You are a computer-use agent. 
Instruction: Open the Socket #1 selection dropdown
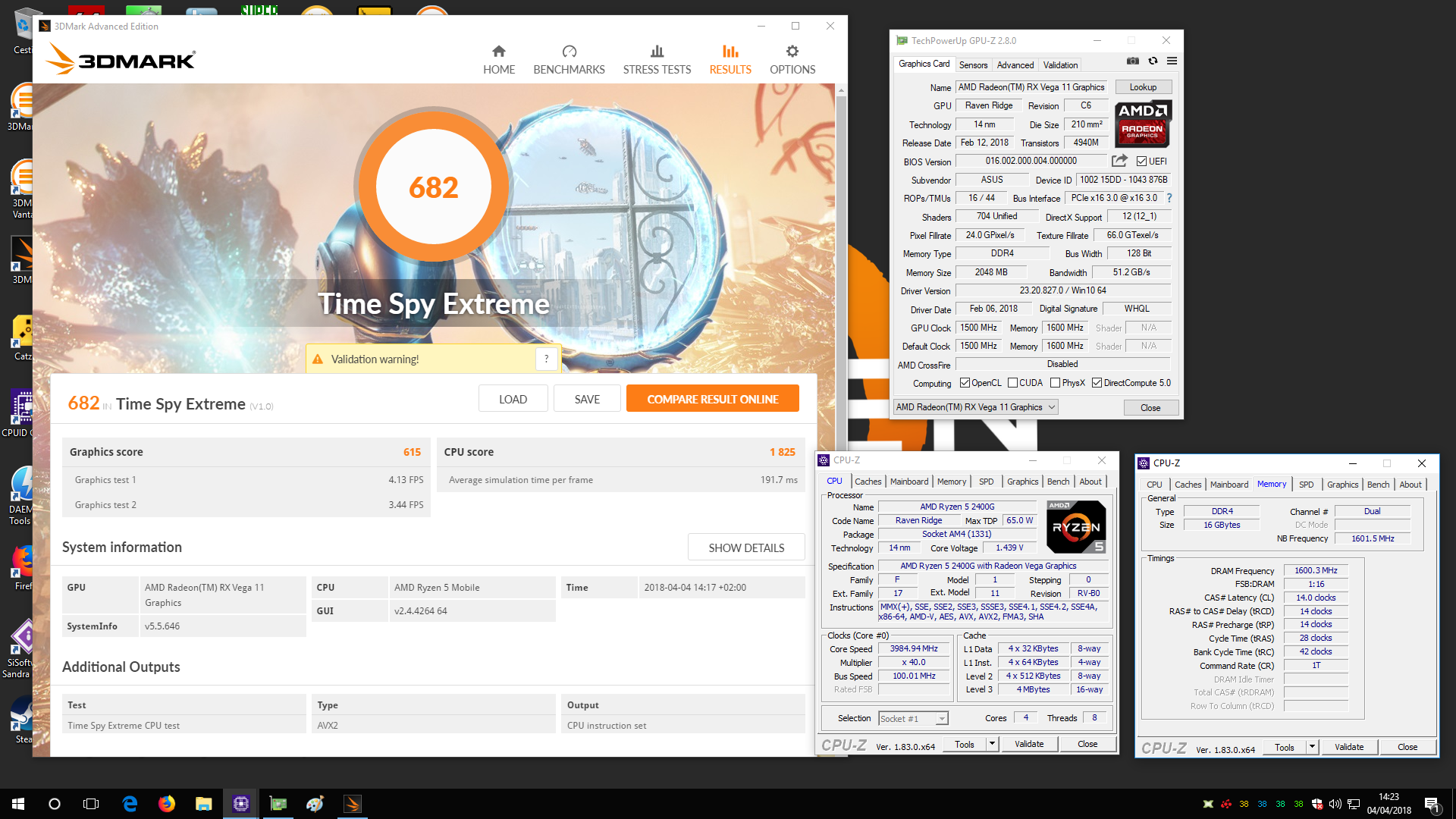[913, 718]
